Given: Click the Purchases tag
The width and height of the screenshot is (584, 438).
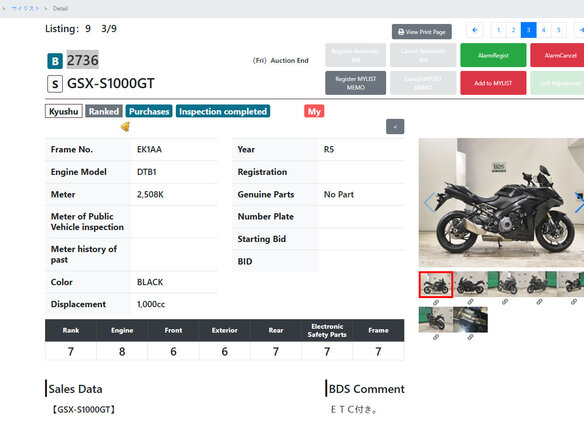Looking at the screenshot, I should pos(149,111).
